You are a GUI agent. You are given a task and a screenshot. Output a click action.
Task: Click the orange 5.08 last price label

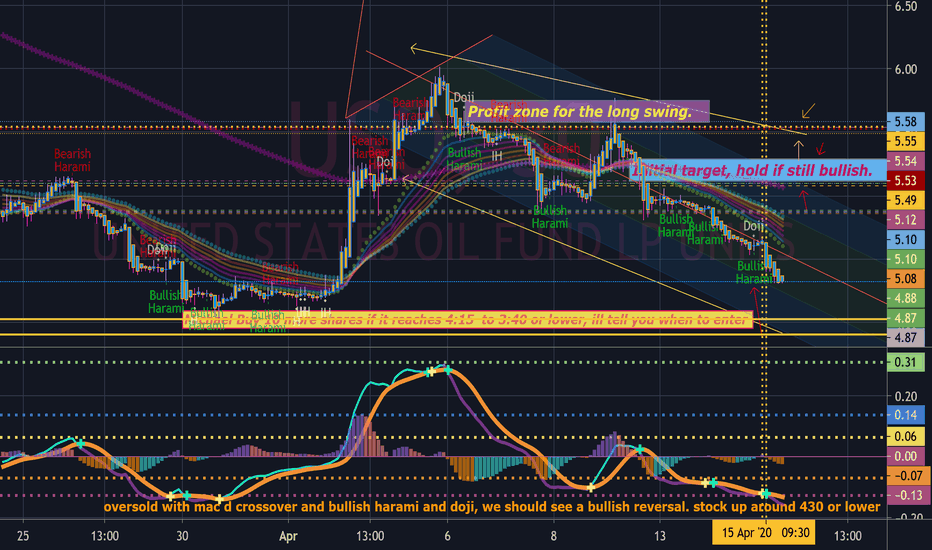905,278
